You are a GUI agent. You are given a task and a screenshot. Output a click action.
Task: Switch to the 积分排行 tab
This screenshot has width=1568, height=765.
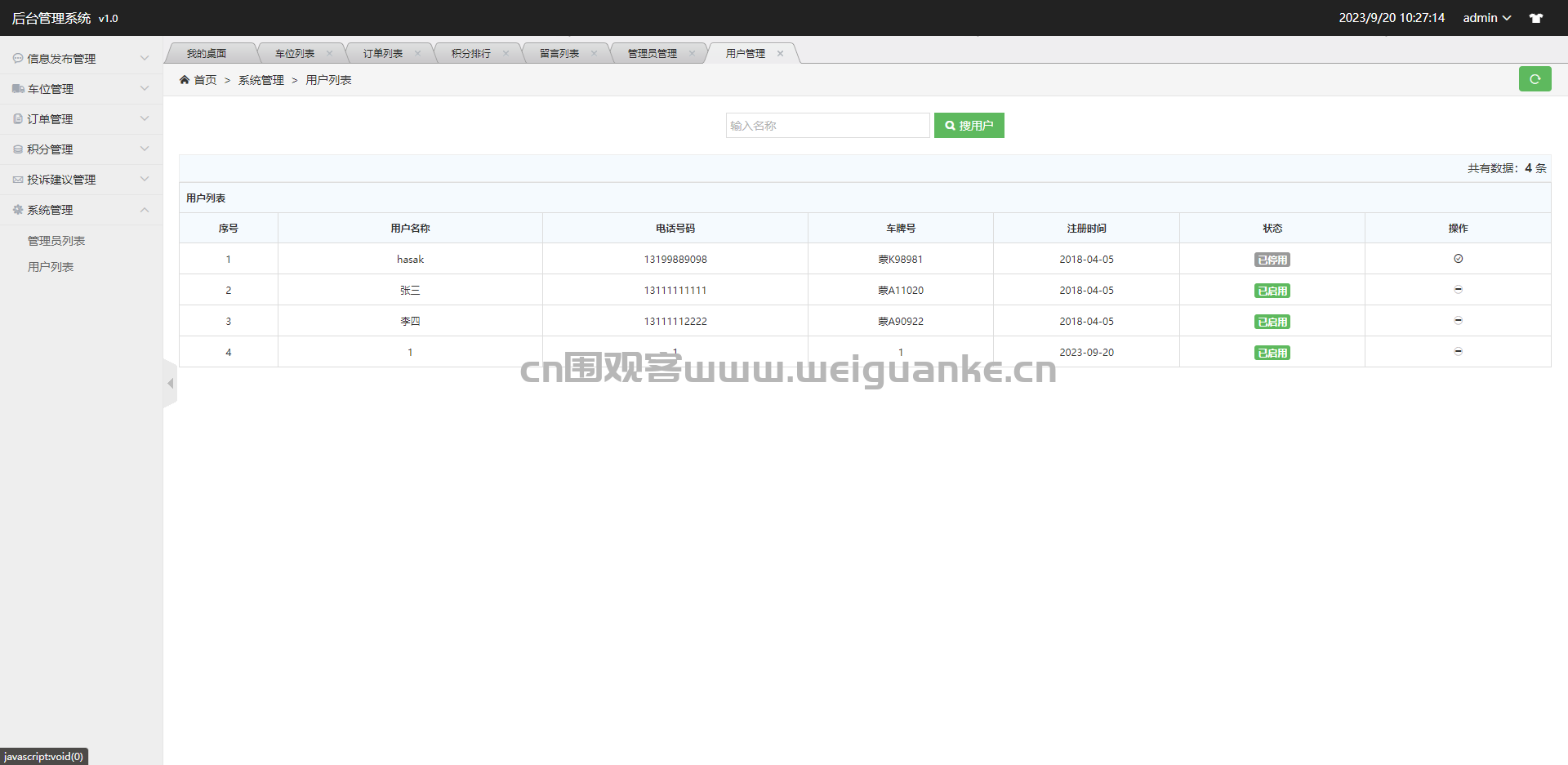click(x=471, y=53)
